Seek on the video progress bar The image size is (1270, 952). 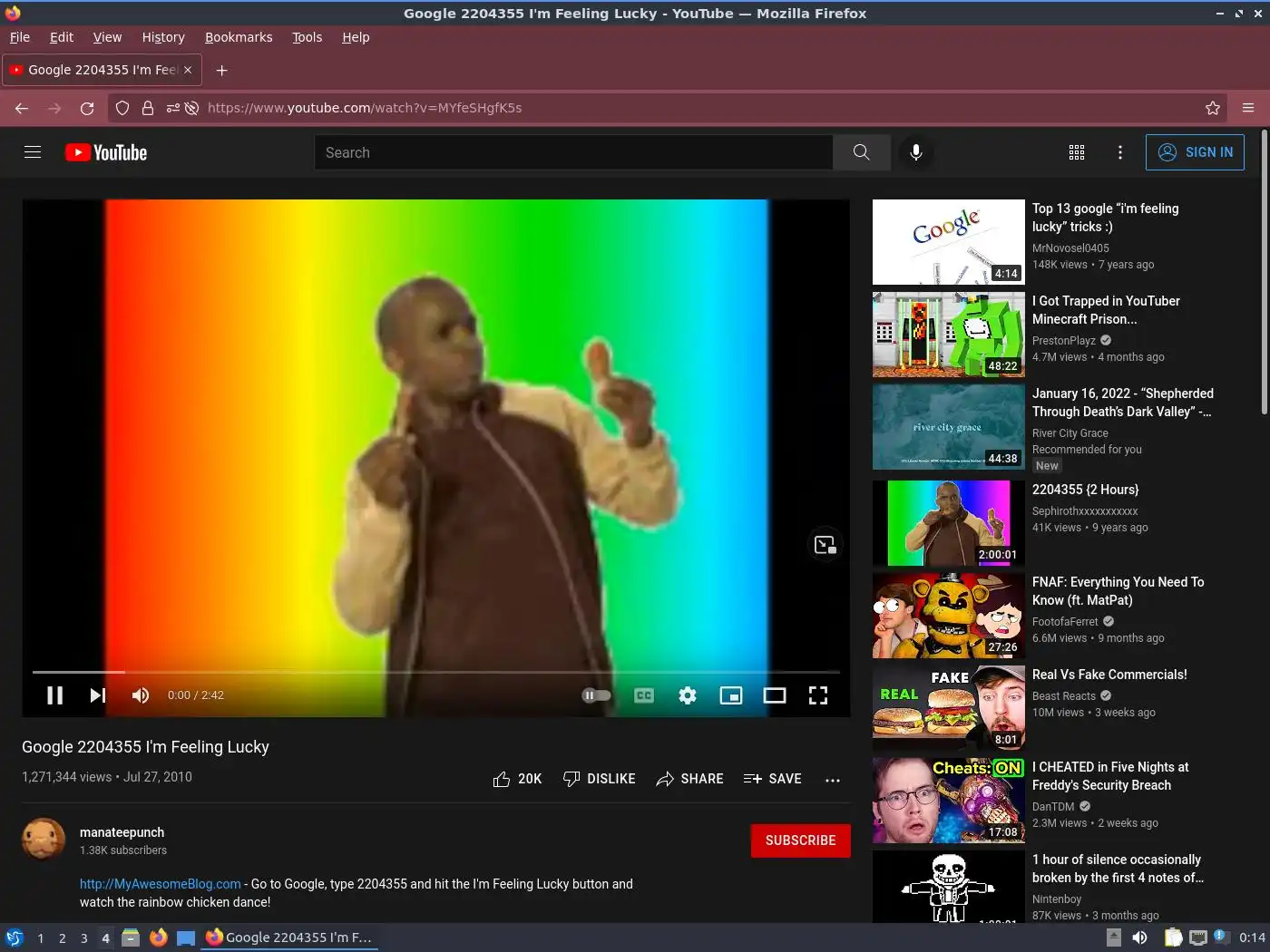(x=436, y=672)
